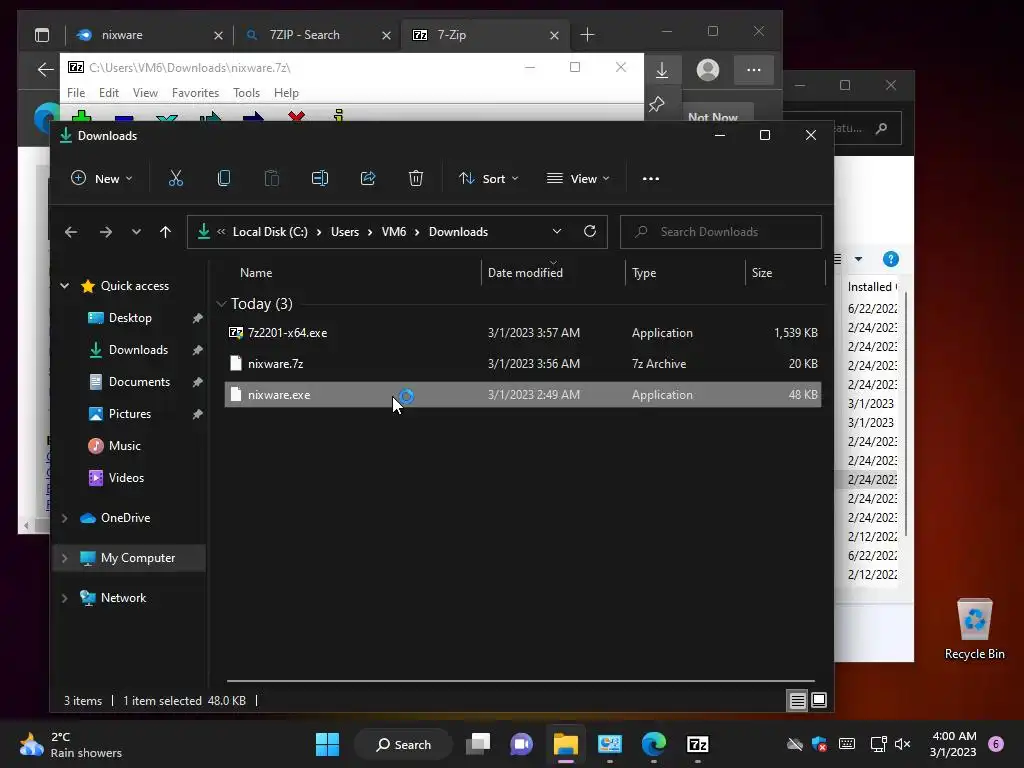Screen dimensions: 1024x768
Task: Click the Share icon in Explorer toolbar
Action: coord(368,178)
